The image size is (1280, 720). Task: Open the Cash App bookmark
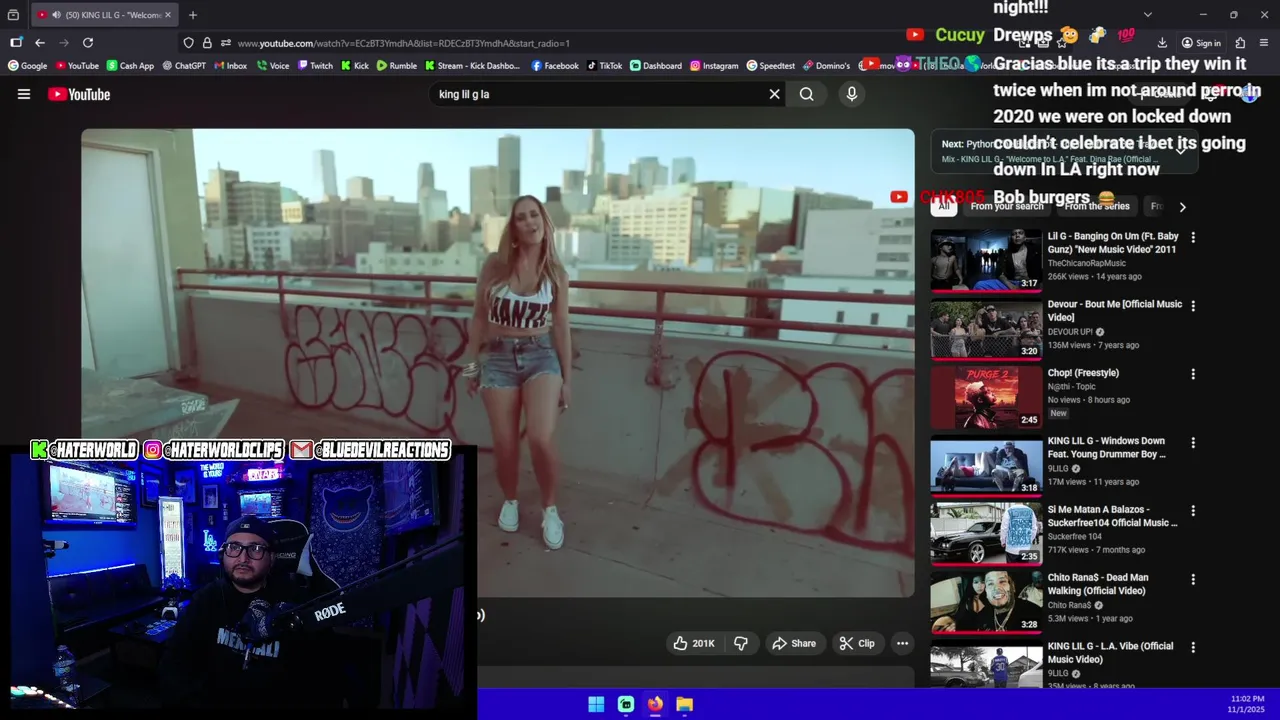(x=130, y=66)
